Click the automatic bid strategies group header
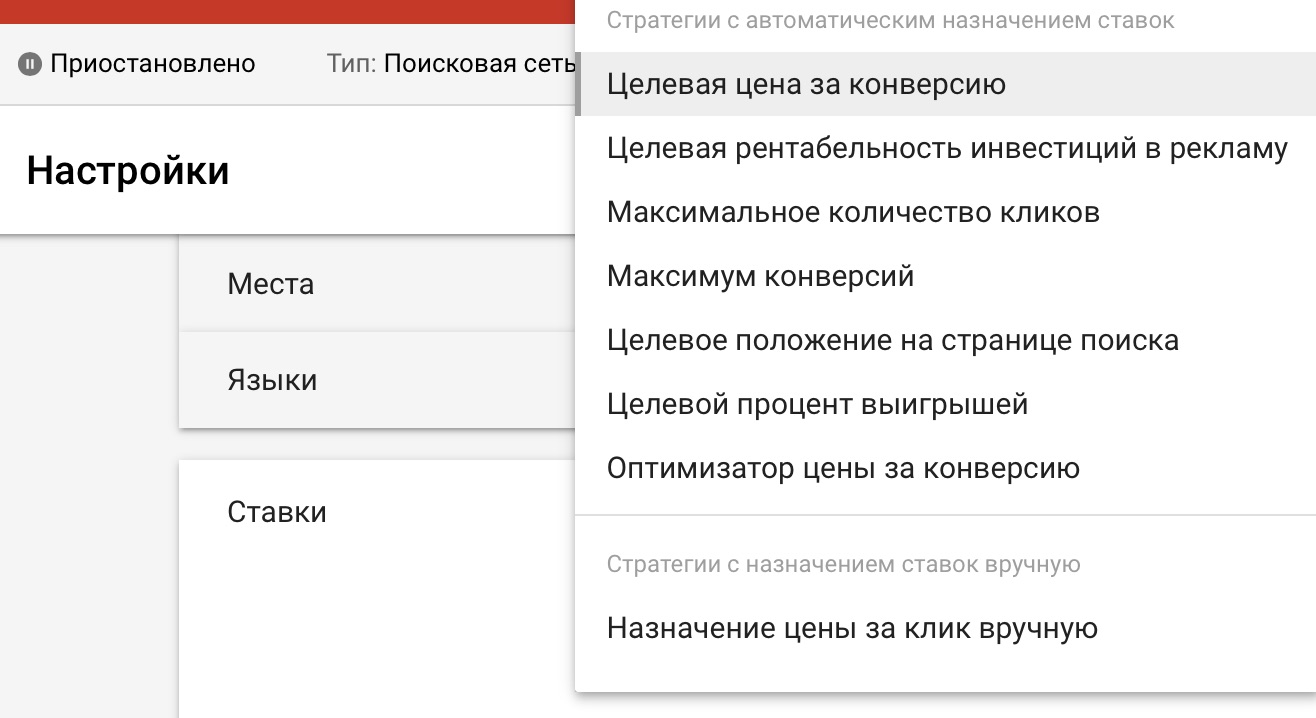The width and height of the screenshot is (1316, 718). 890,21
